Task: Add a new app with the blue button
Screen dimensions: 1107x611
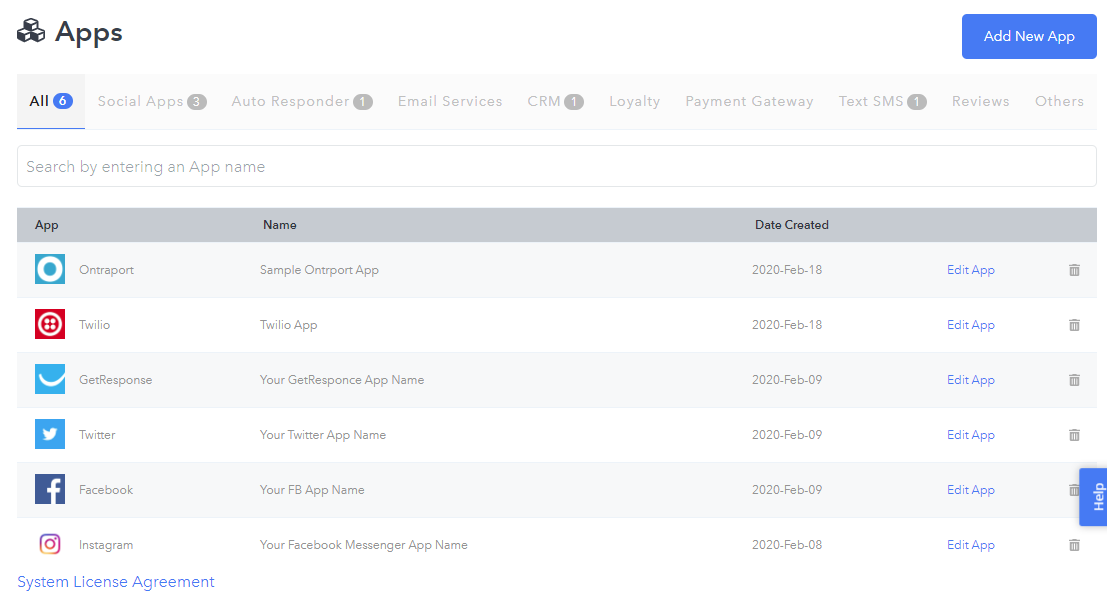Action: click(x=1029, y=36)
